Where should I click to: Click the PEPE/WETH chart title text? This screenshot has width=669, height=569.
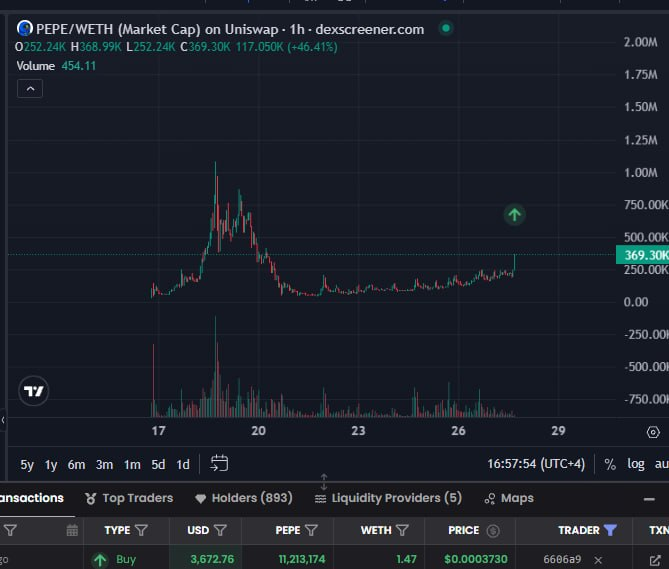click(230, 29)
